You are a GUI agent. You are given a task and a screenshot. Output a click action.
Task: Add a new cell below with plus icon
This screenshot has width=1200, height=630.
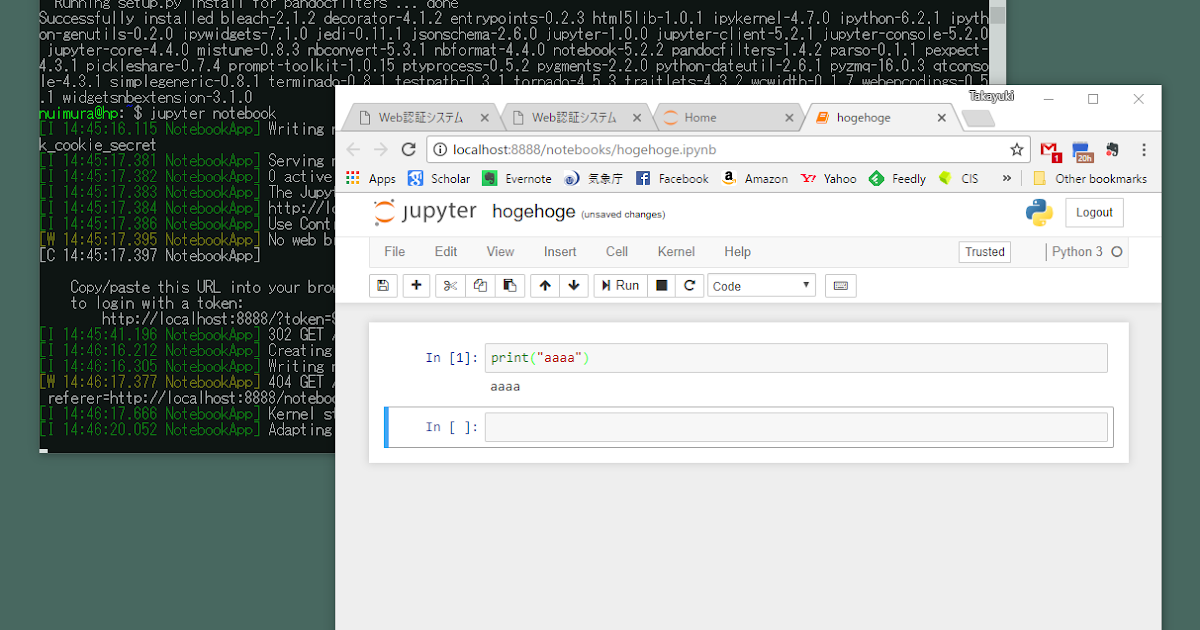[x=415, y=285]
